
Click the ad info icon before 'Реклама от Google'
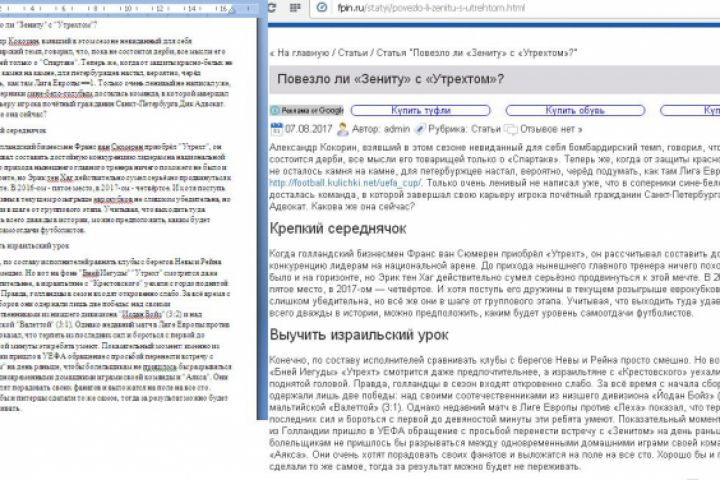coord(275,110)
